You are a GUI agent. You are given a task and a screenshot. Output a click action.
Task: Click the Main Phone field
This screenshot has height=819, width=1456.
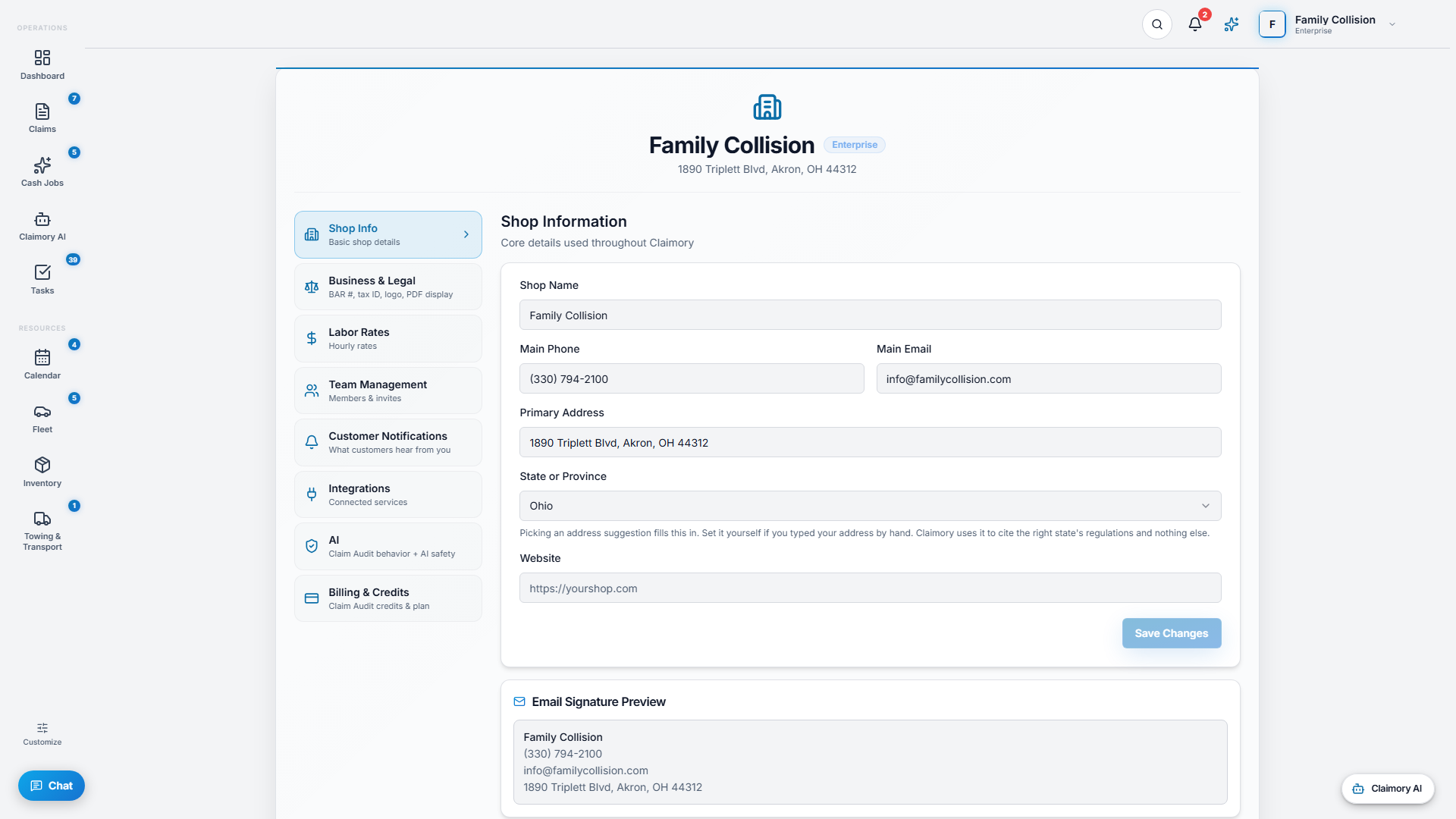click(x=692, y=378)
